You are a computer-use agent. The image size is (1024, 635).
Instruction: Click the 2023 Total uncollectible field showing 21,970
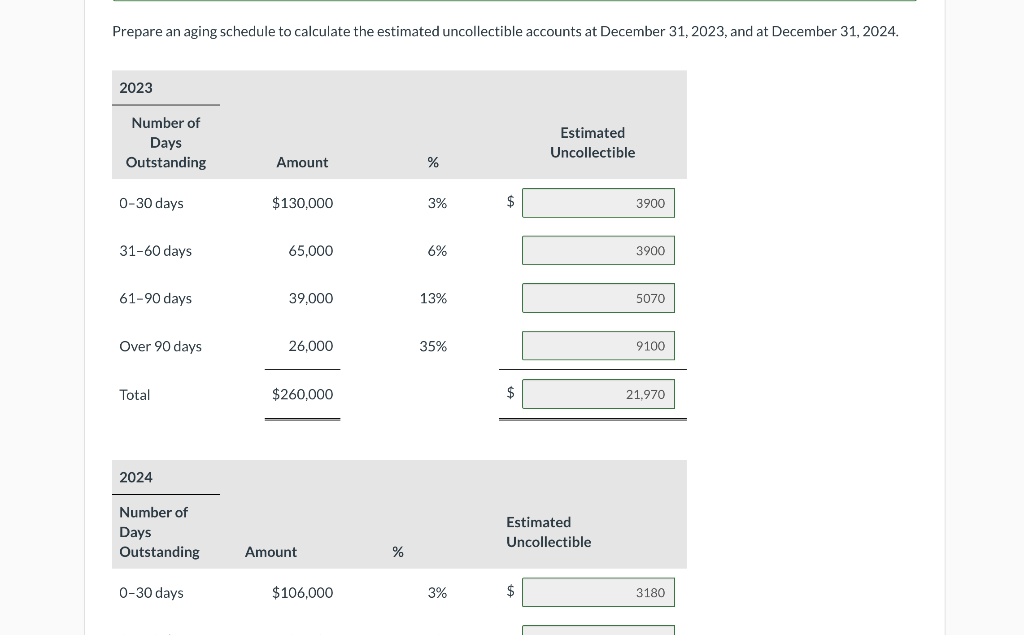(598, 393)
